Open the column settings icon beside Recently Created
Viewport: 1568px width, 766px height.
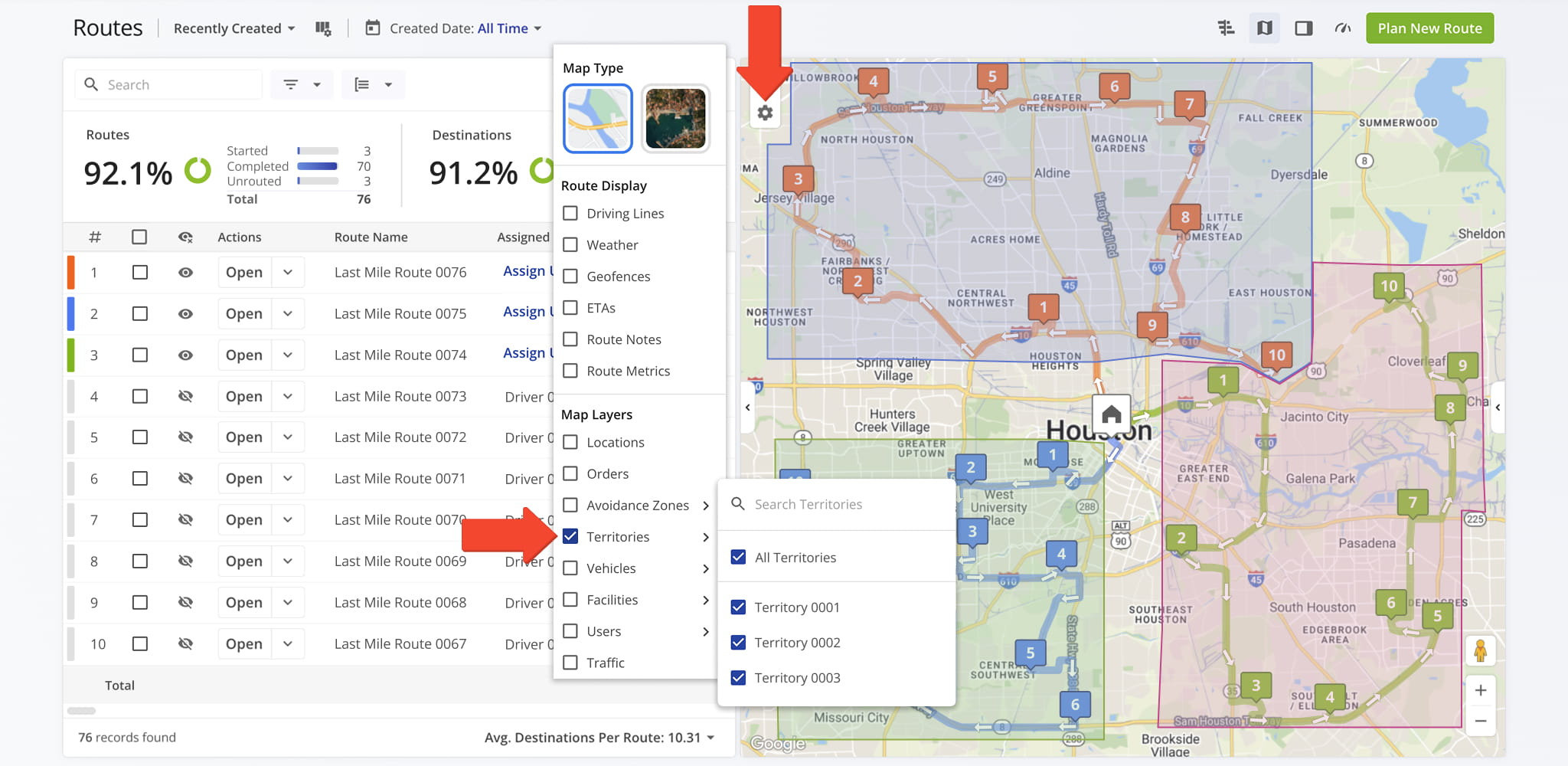tap(323, 28)
